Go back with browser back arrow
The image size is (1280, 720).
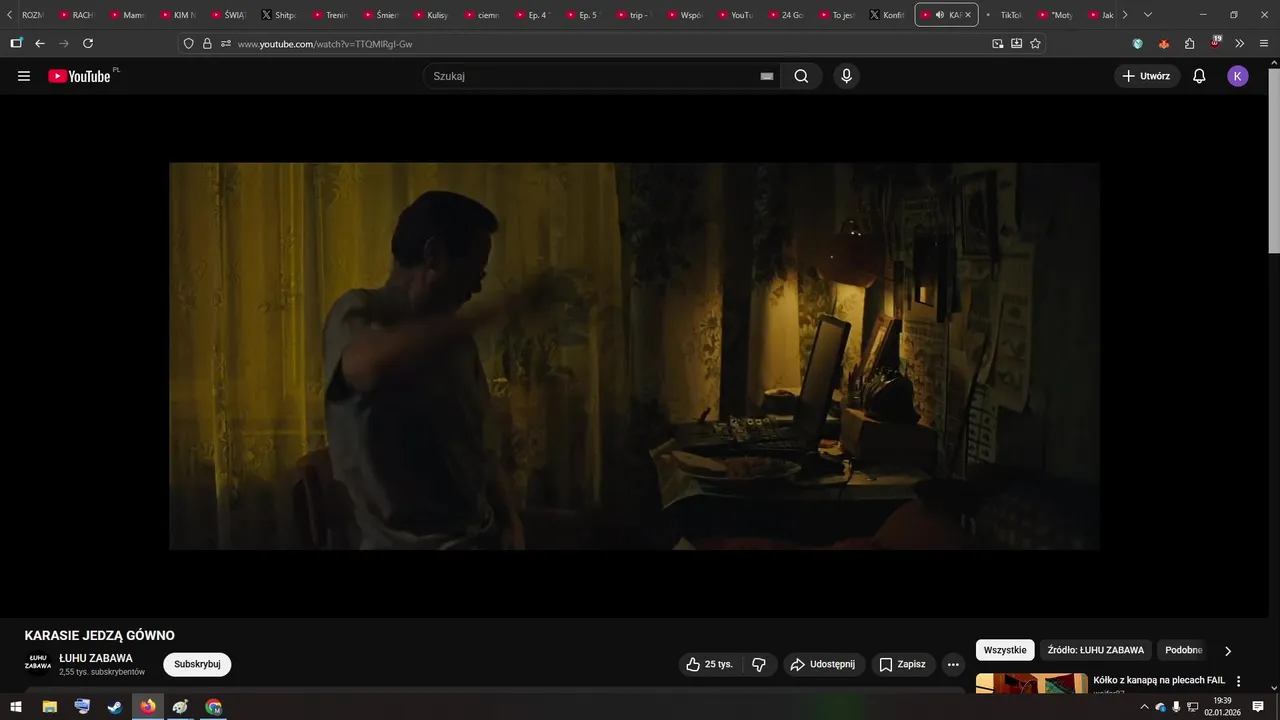coord(40,44)
